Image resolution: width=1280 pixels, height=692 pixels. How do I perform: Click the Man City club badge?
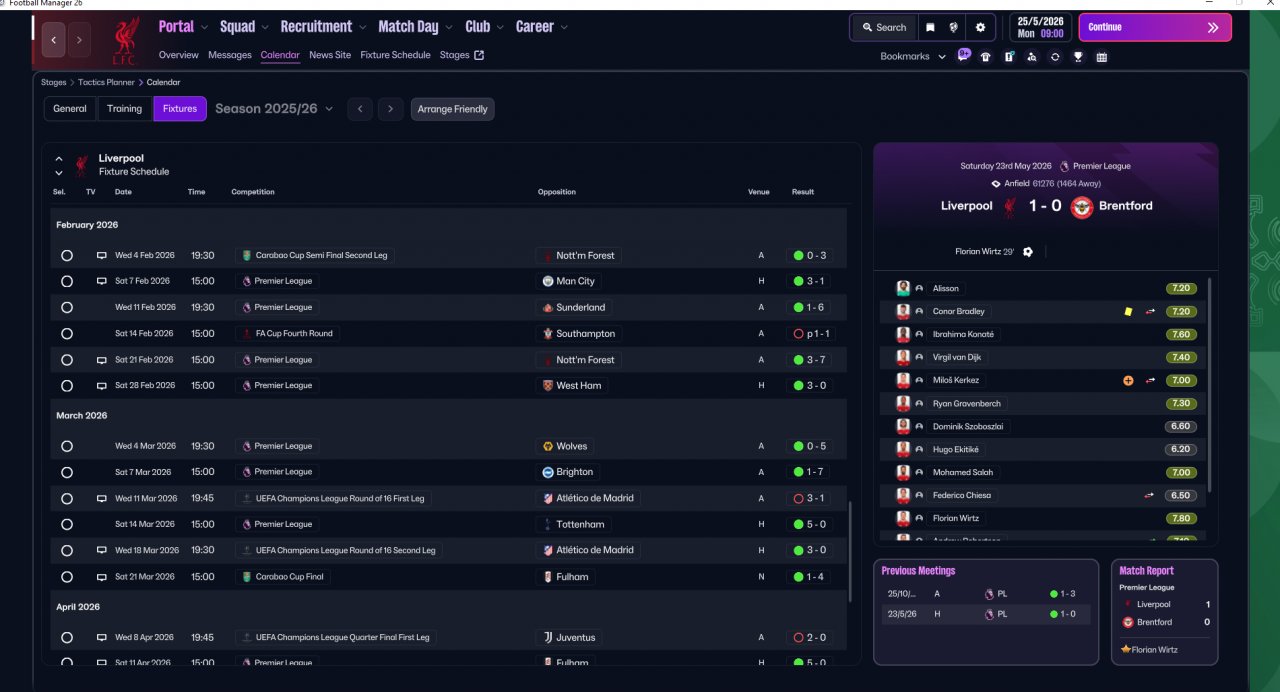547,281
